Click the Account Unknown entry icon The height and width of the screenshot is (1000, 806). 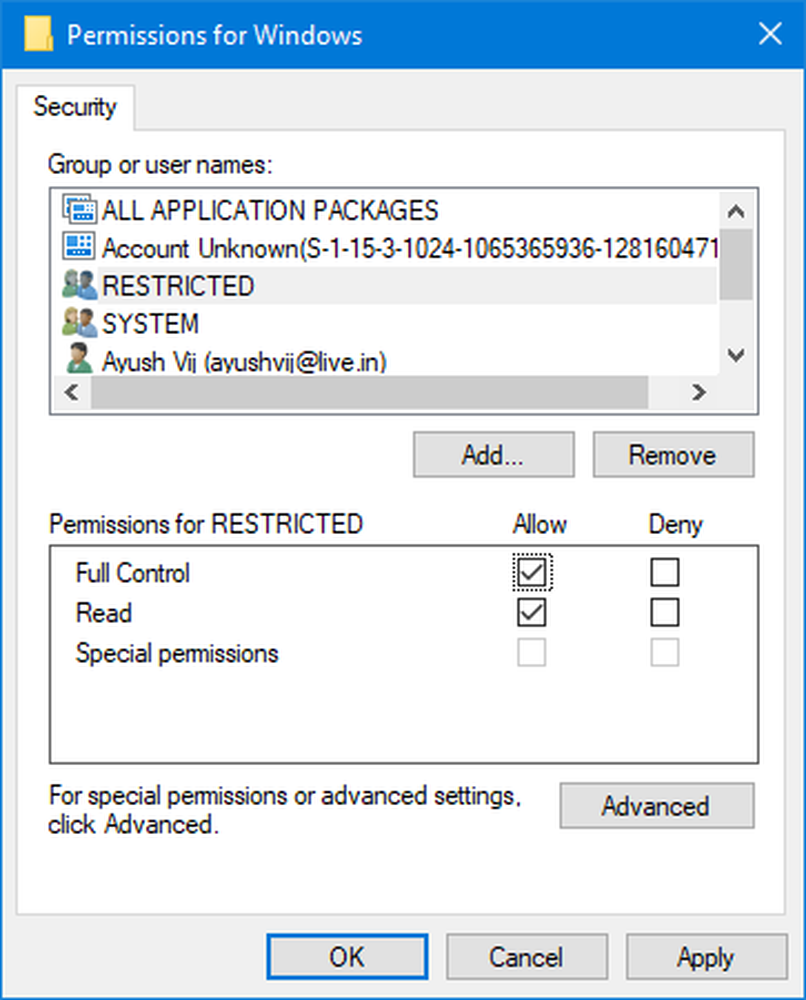(79, 247)
